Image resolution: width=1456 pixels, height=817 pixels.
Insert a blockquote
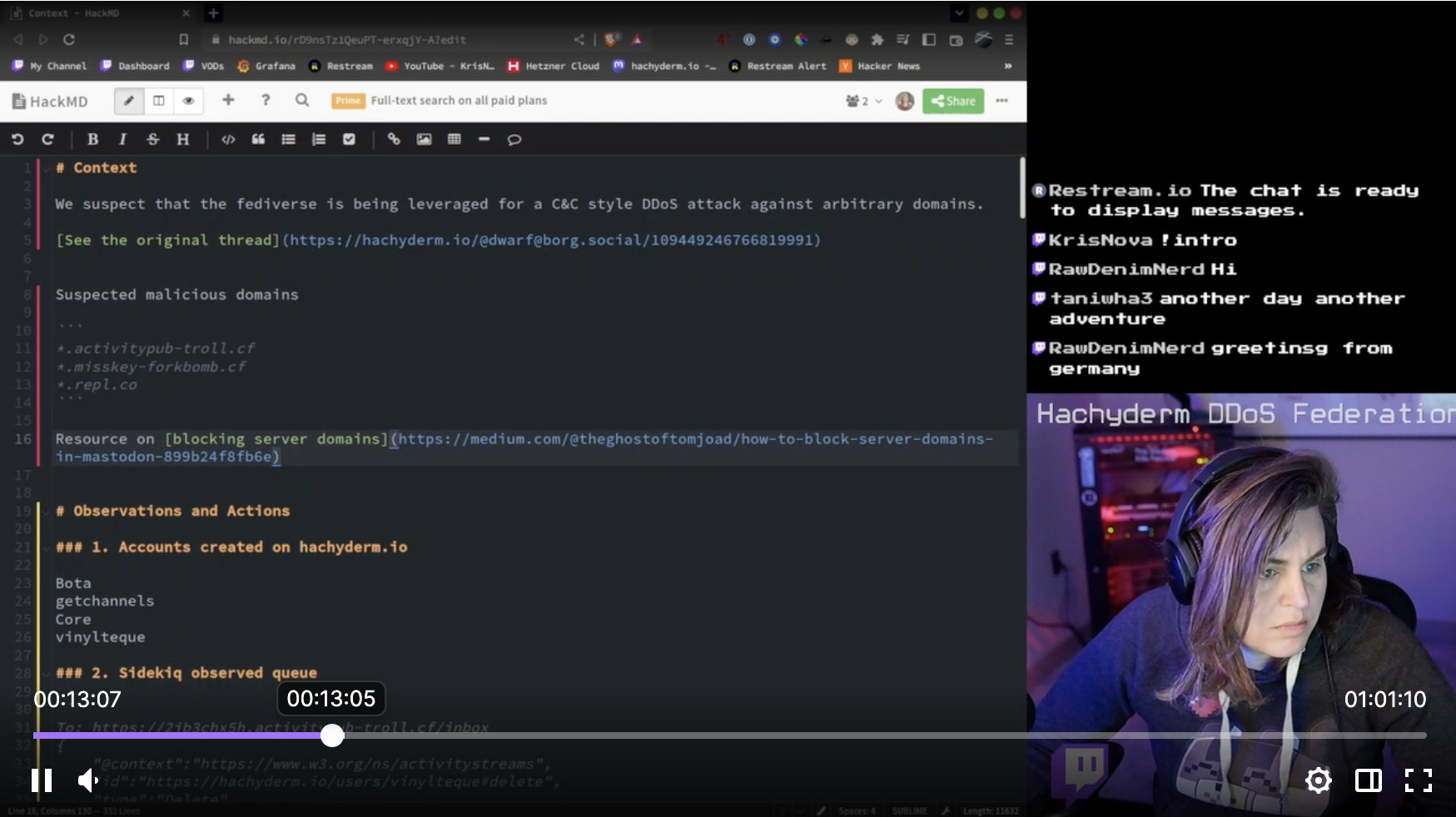258,140
